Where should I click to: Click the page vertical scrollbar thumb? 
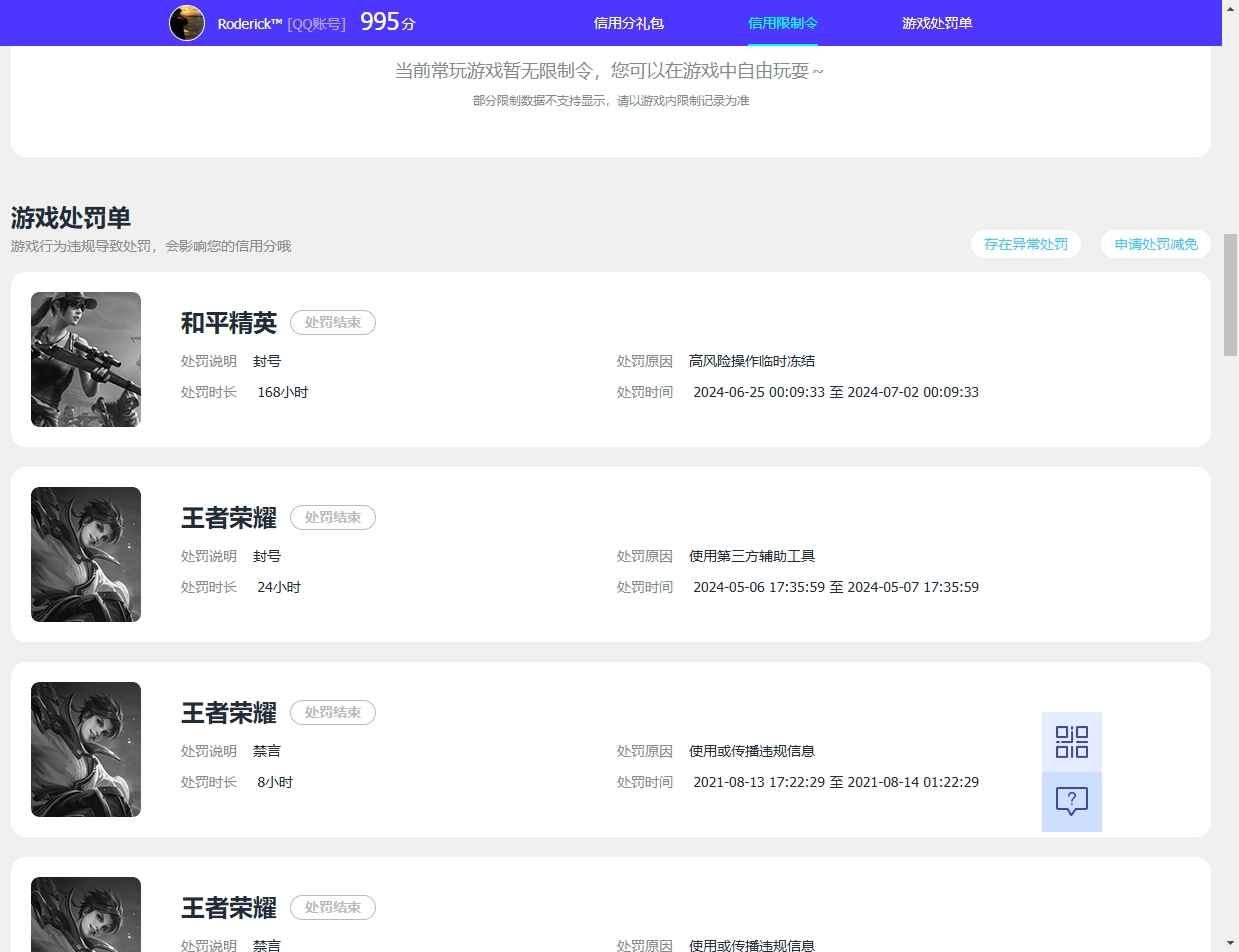click(1231, 295)
